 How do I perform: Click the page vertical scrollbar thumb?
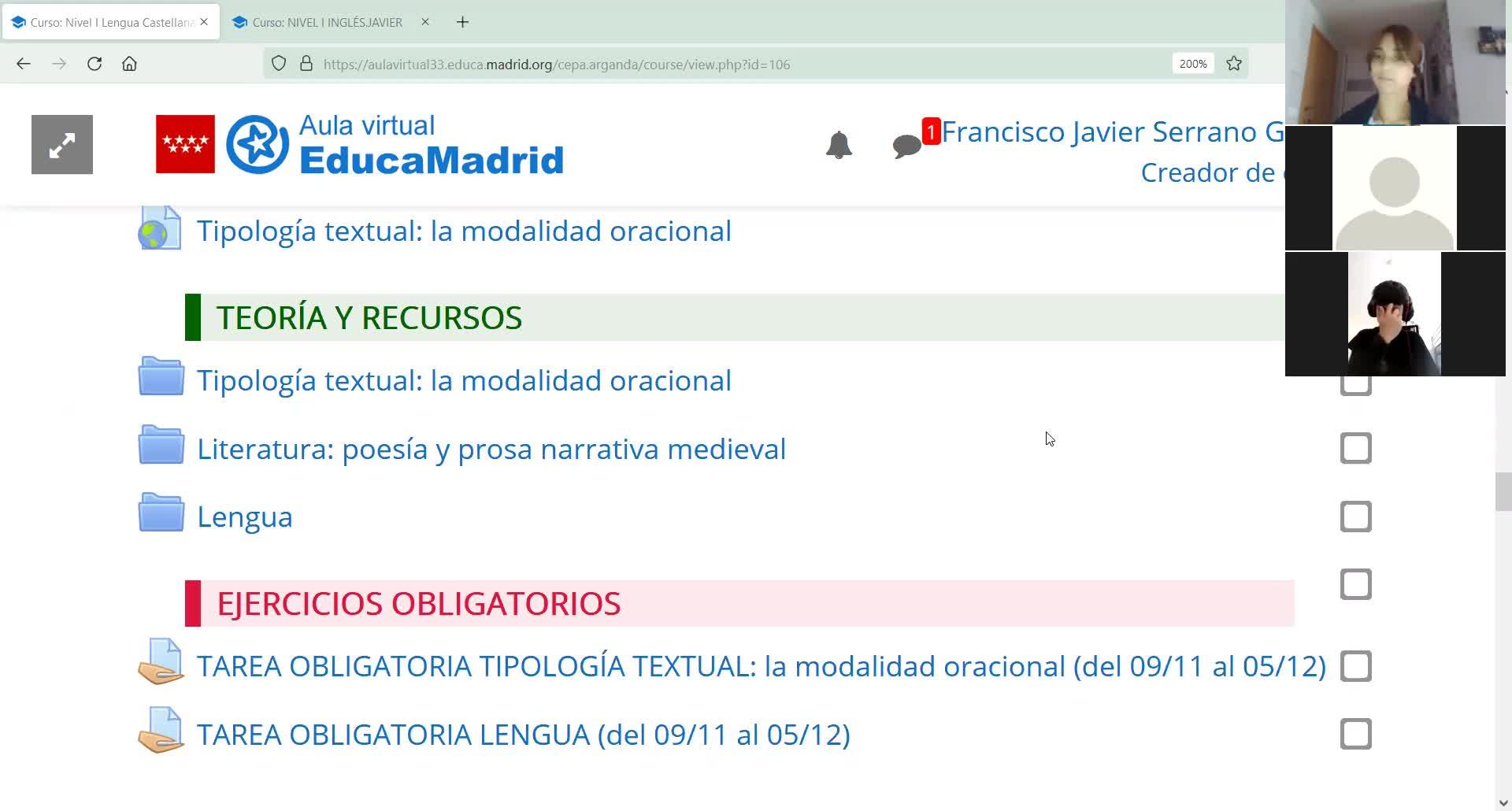point(1503,492)
